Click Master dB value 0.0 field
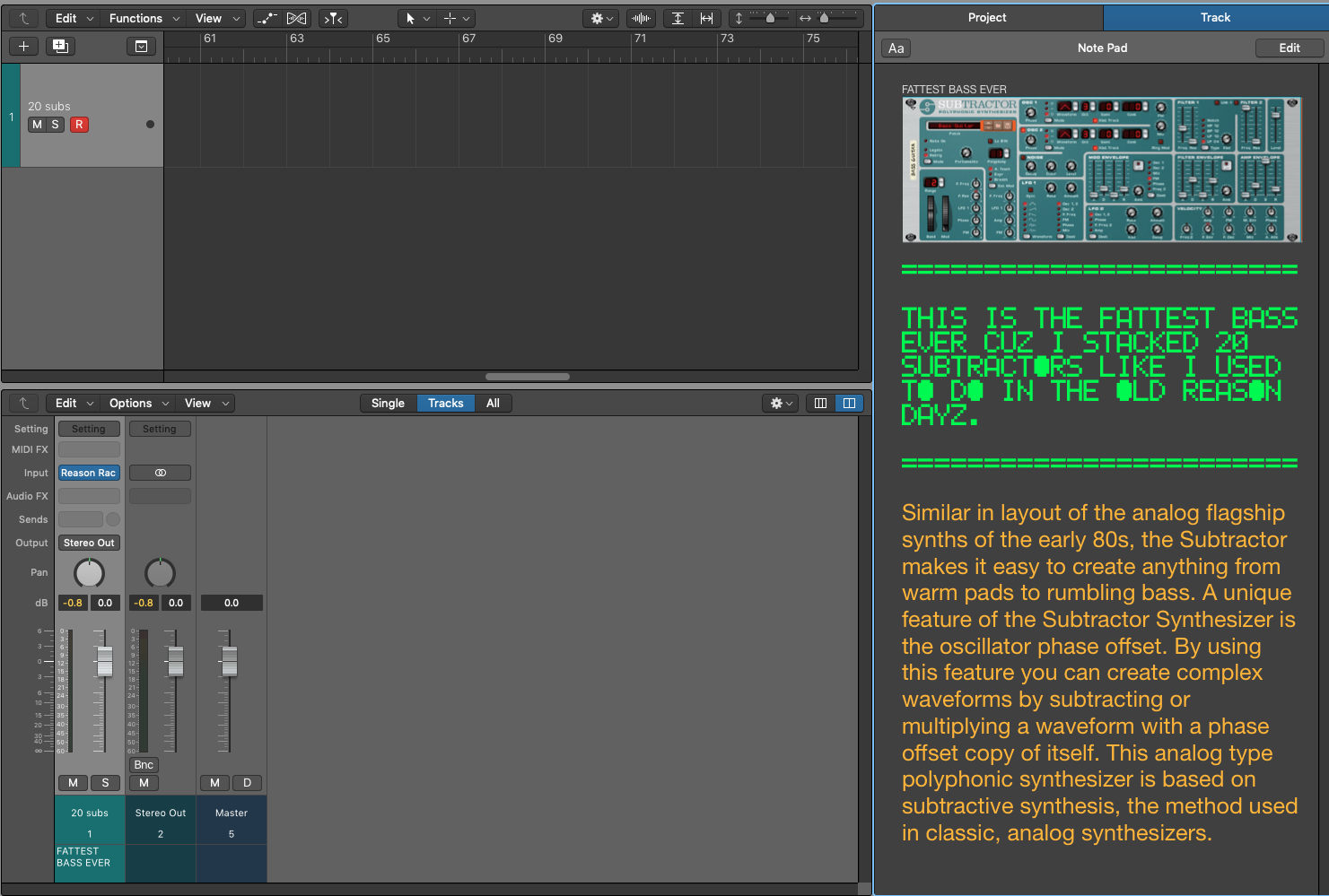Viewport: 1329px width, 896px height. (x=232, y=603)
